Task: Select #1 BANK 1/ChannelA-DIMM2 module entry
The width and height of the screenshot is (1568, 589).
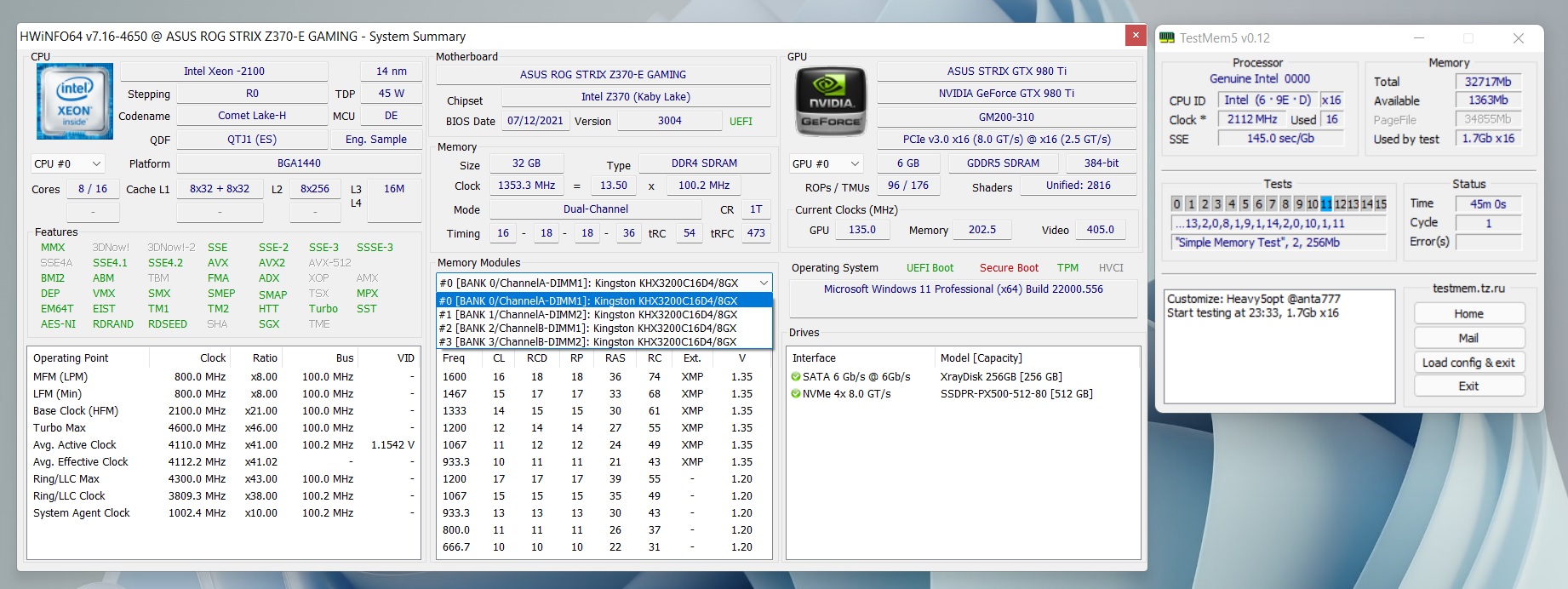Action: point(604,314)
